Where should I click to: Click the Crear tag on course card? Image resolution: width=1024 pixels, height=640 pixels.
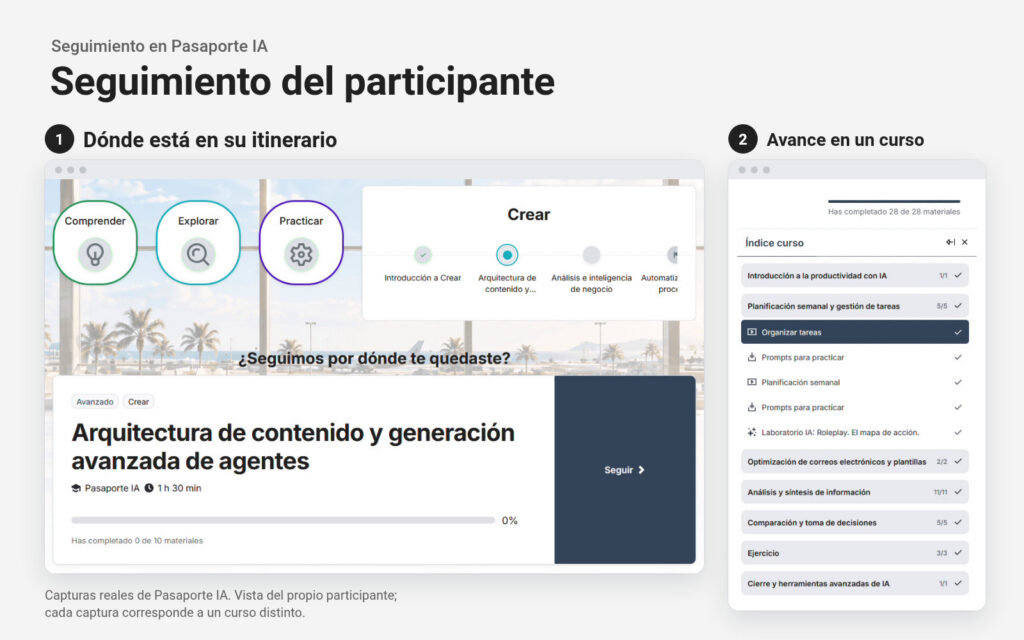pos(138,402)
